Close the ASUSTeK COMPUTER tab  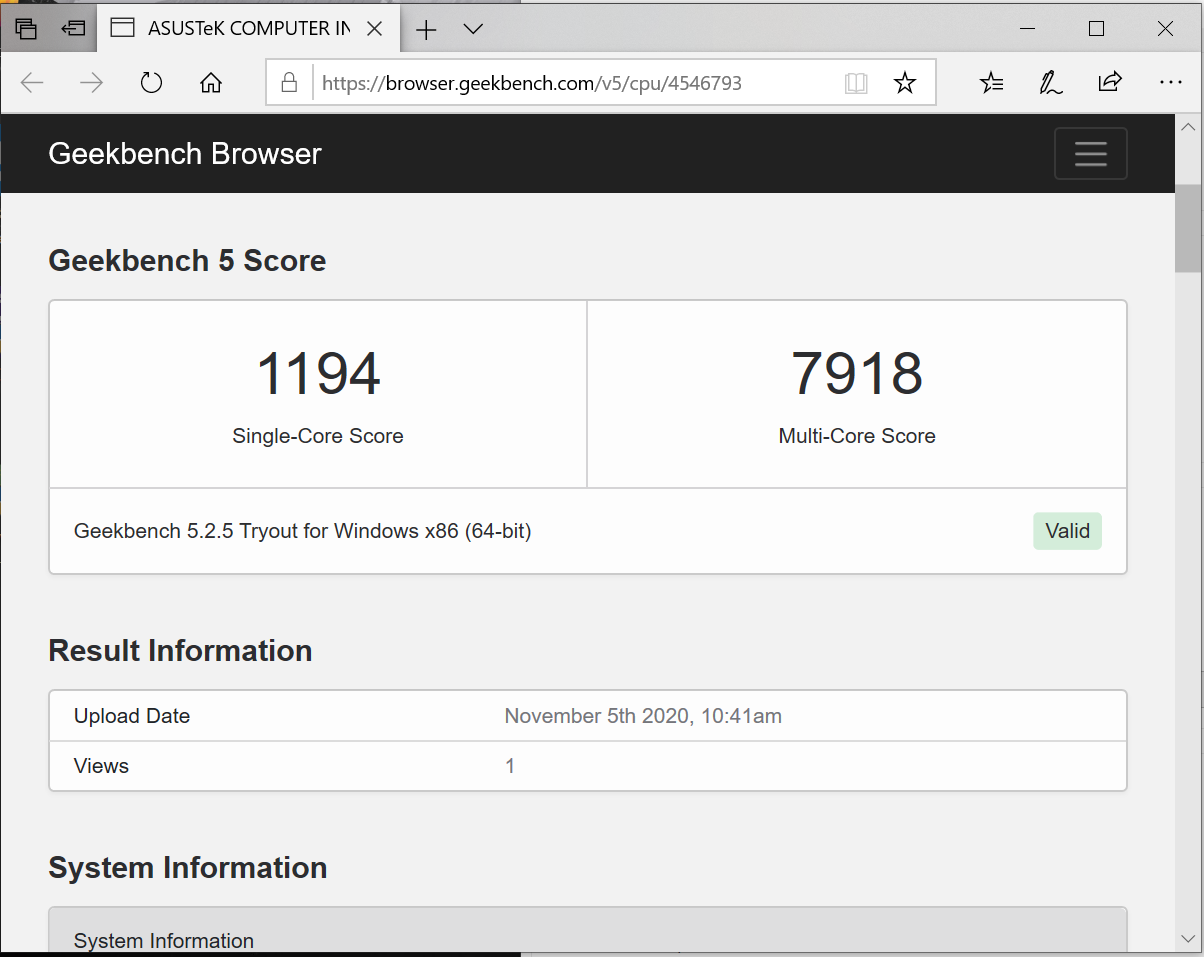pos(375,29)
